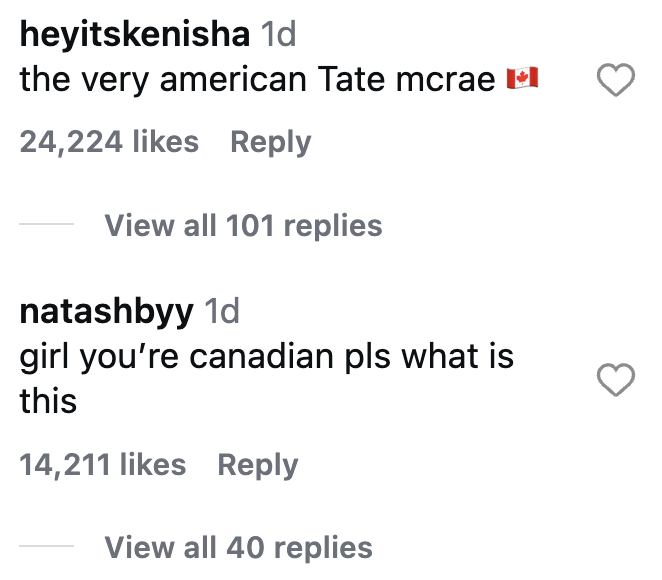This screenshot has width=662, height=580.
Task: Click the line before View all 101 replies
Action: tap(46, 225)
